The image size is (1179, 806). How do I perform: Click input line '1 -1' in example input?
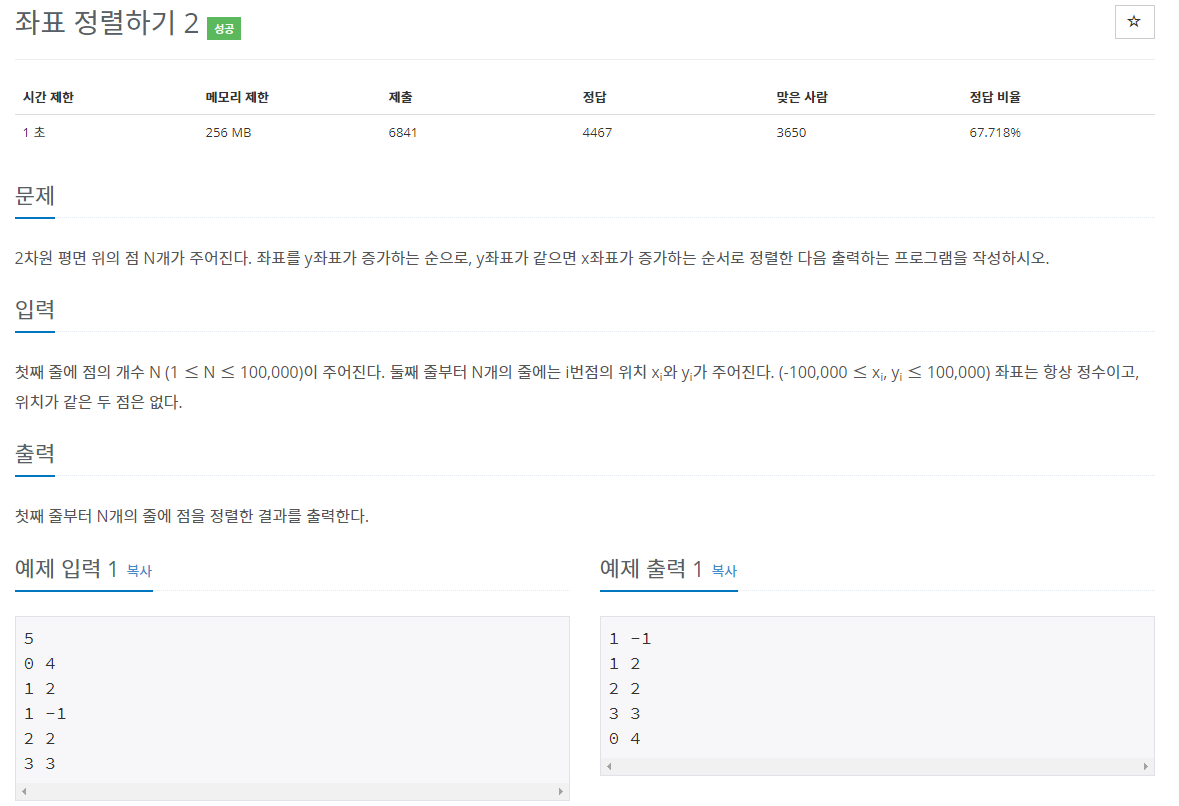(44, 714)
